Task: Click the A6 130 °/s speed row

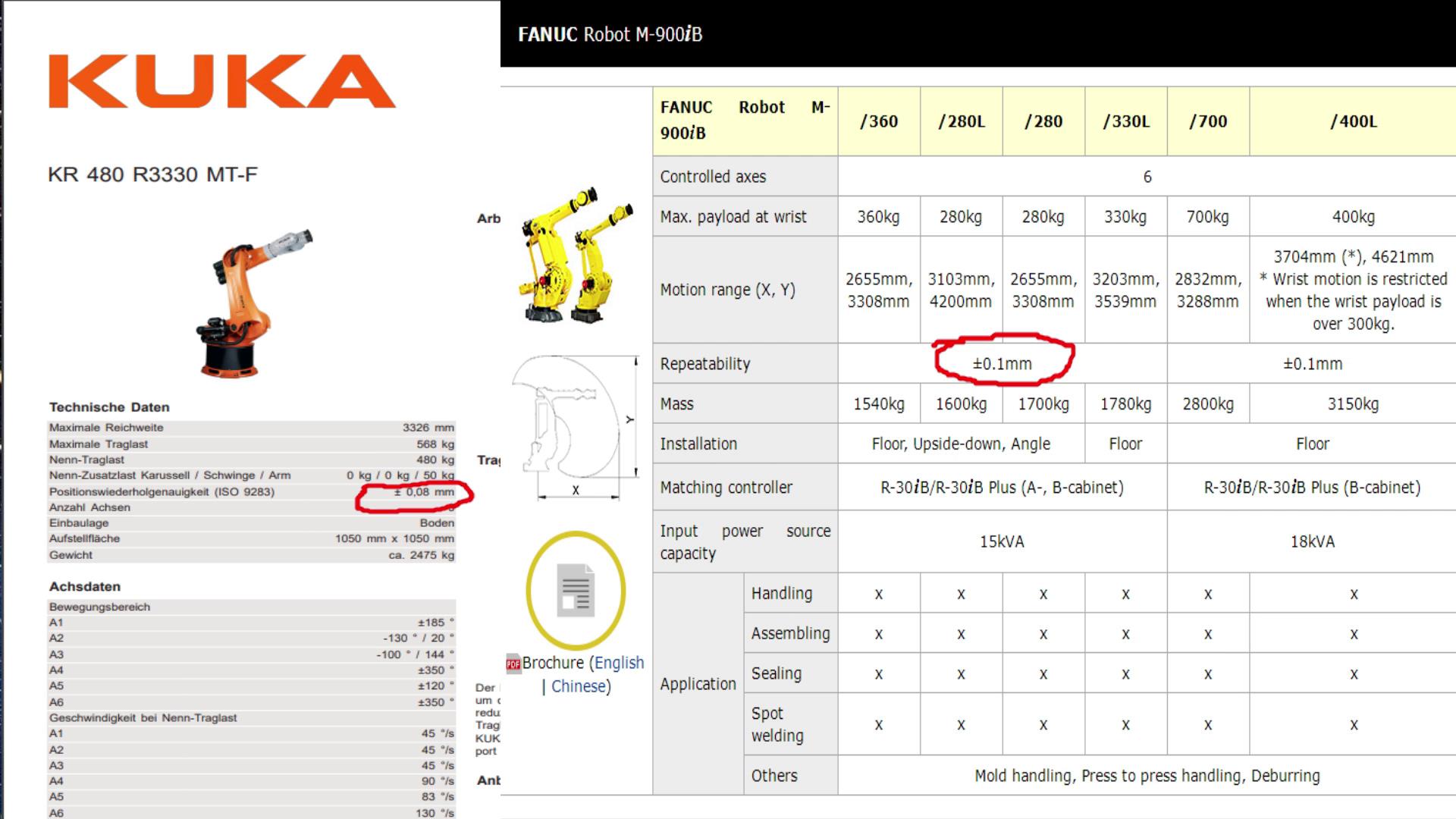Action: pos(251,812)
